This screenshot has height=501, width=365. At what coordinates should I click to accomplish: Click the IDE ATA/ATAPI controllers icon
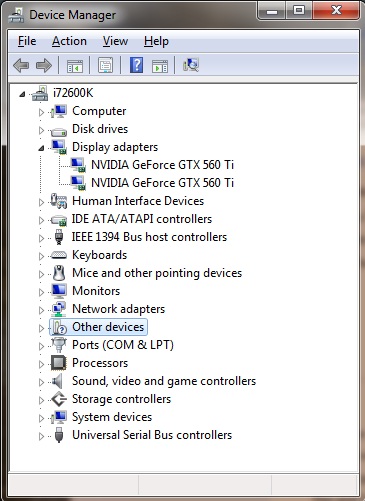[x=59, y=220]
